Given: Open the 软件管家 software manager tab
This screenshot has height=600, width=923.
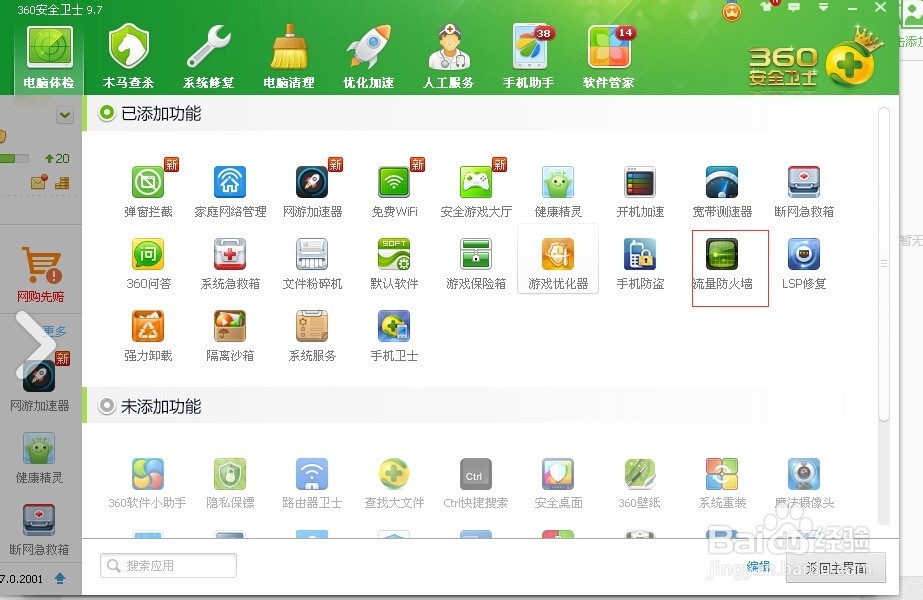Looking at the screenshot, I should click(609, 58).
